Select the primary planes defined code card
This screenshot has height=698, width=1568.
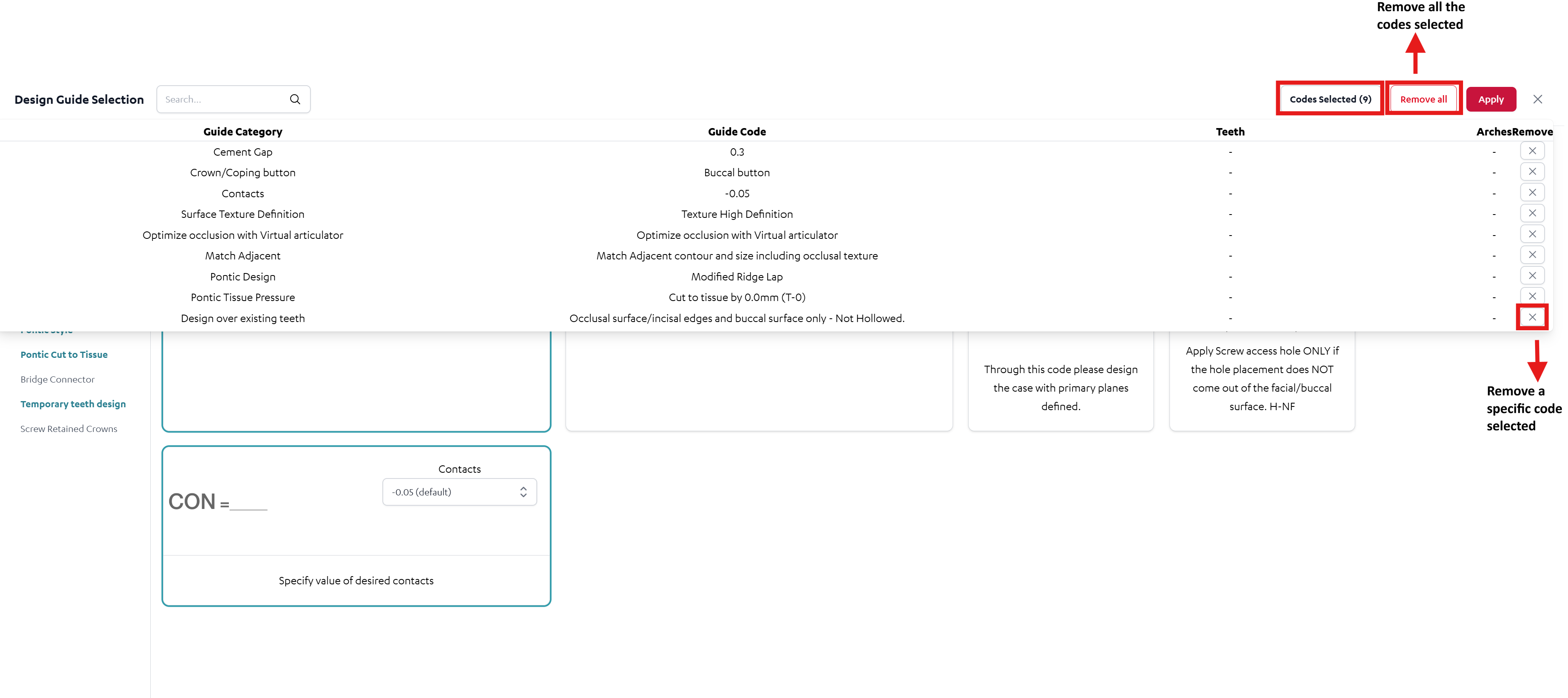tap(1060, 381)
